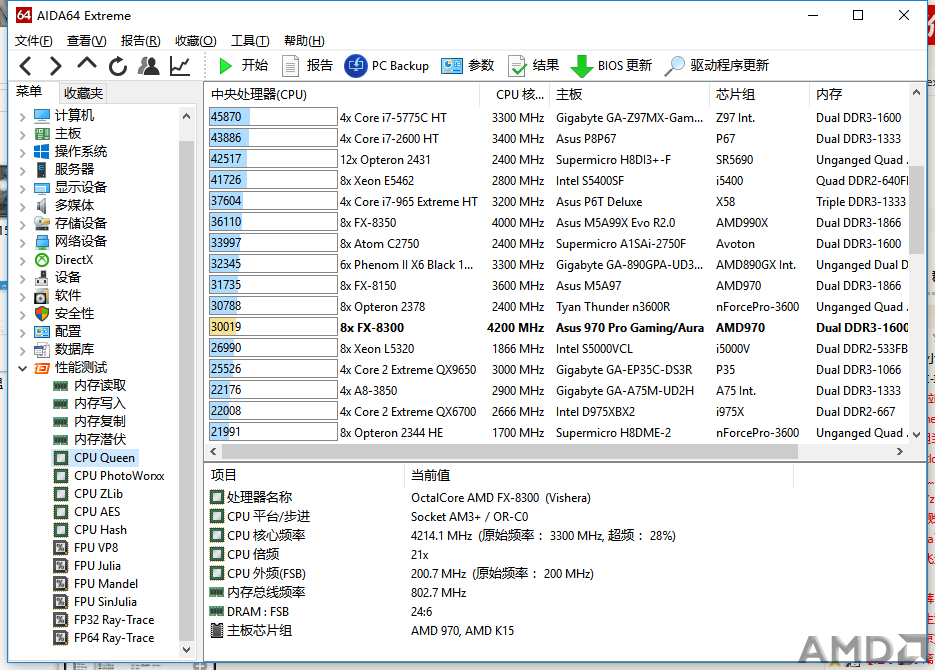Expand the 显示设备 tree node arrow
This screenshot has width=935, height=670.
click(22, 188)
